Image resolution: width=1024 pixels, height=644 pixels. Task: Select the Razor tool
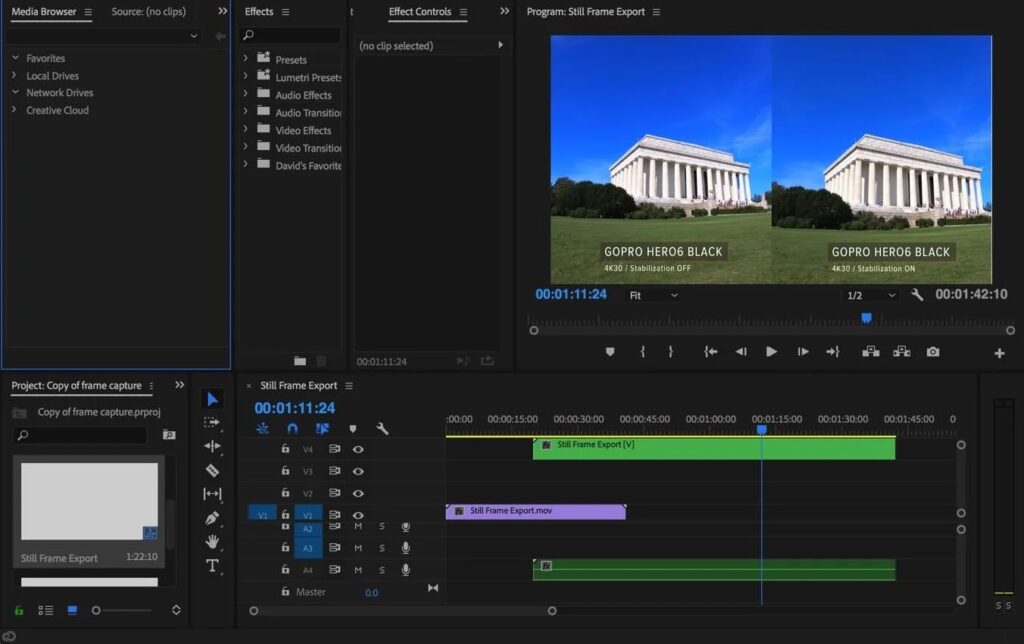(212, 470)
